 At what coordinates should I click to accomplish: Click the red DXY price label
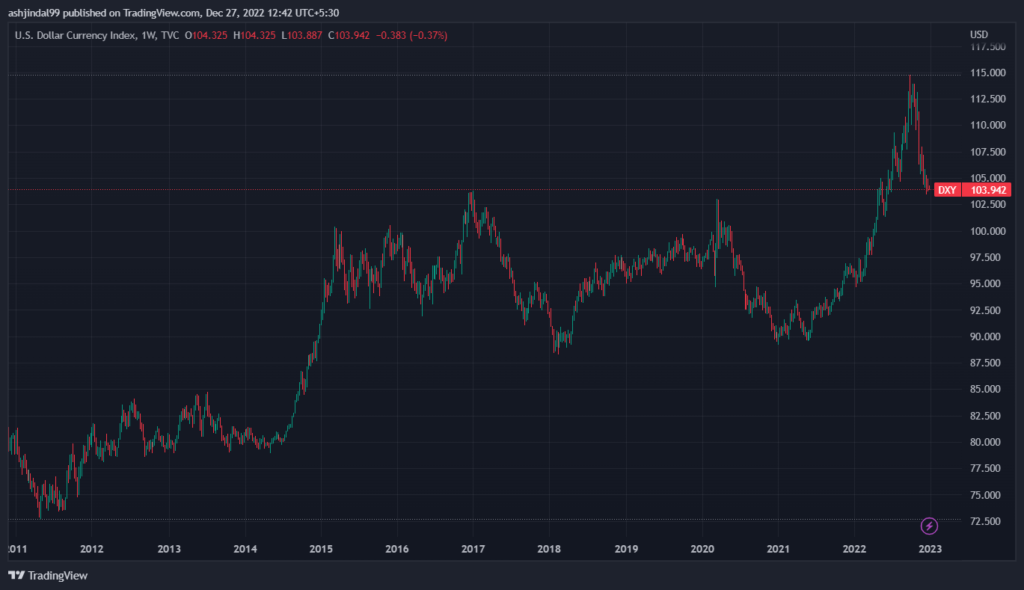(947, 190)
